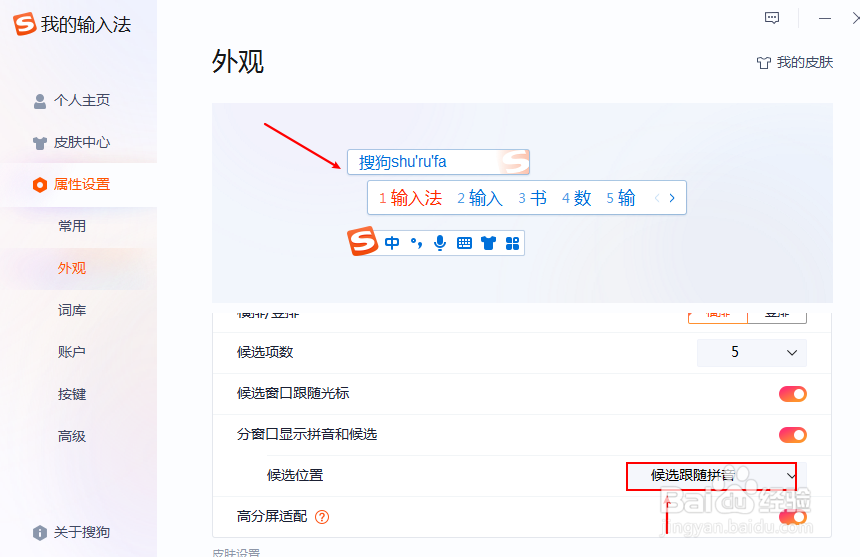Click the Sogou logo beside 我的输入法

point(25,24)
